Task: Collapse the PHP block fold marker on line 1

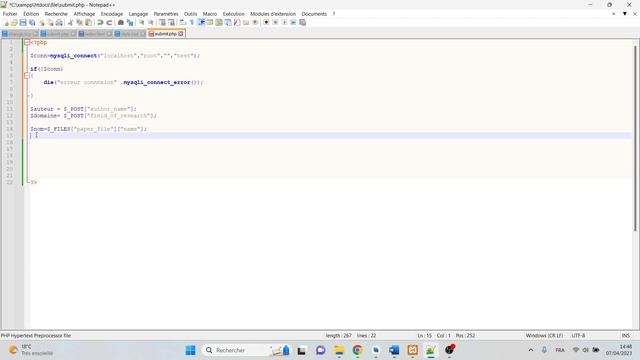Action: click(x=27, y=42)
